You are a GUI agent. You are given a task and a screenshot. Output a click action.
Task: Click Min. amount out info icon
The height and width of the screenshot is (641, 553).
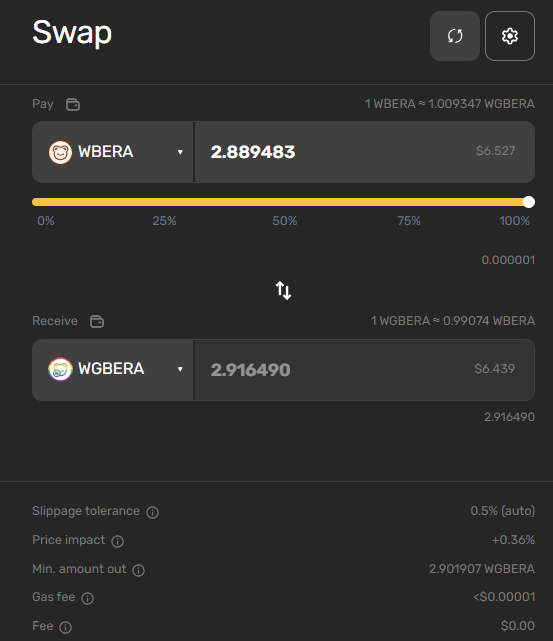pyautogui.click(x=139, y=570)
